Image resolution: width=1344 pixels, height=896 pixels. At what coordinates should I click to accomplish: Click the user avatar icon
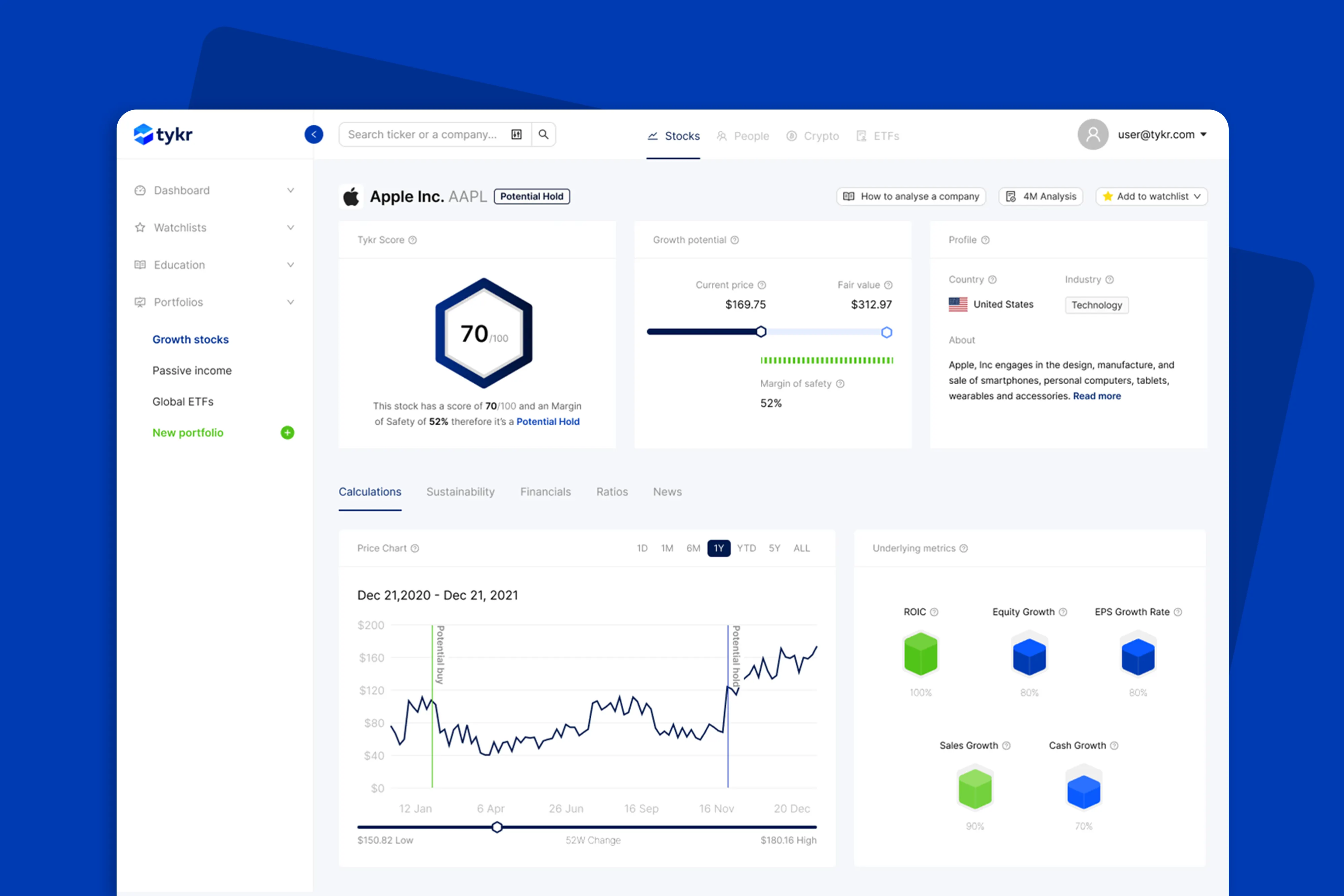click(1093, 135)
